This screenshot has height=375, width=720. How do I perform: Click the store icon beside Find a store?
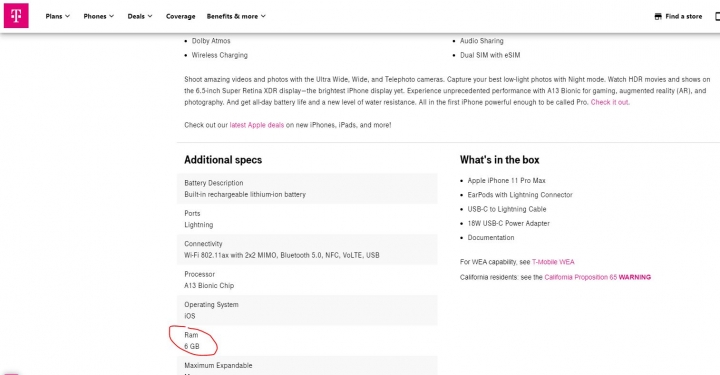click(658, 17)
